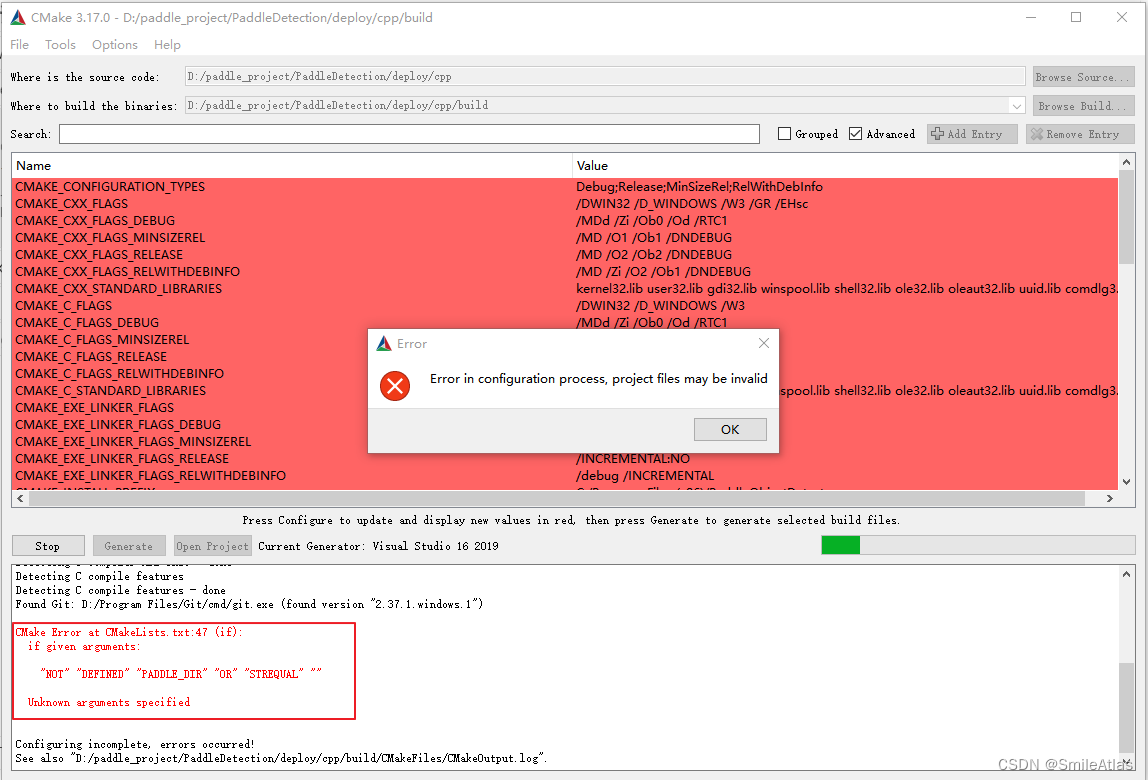Click the red error icon in dialog

[395, 385]
